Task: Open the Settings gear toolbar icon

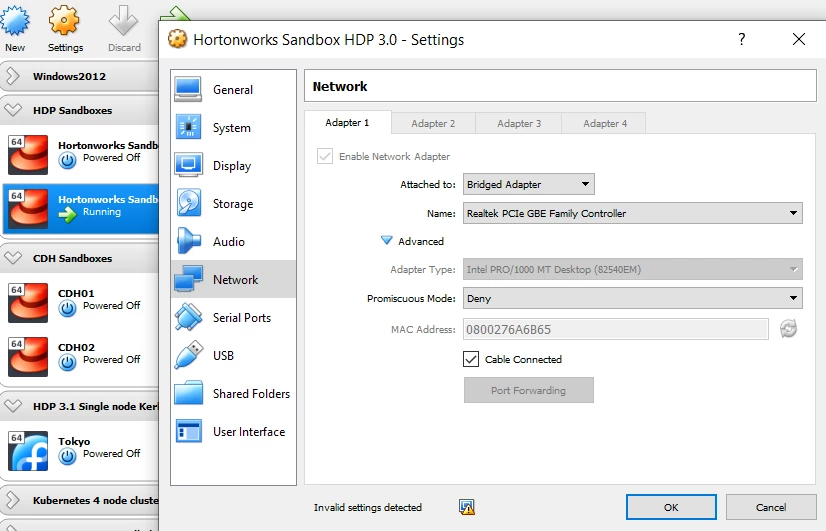Action: click(x=64, y=21)
